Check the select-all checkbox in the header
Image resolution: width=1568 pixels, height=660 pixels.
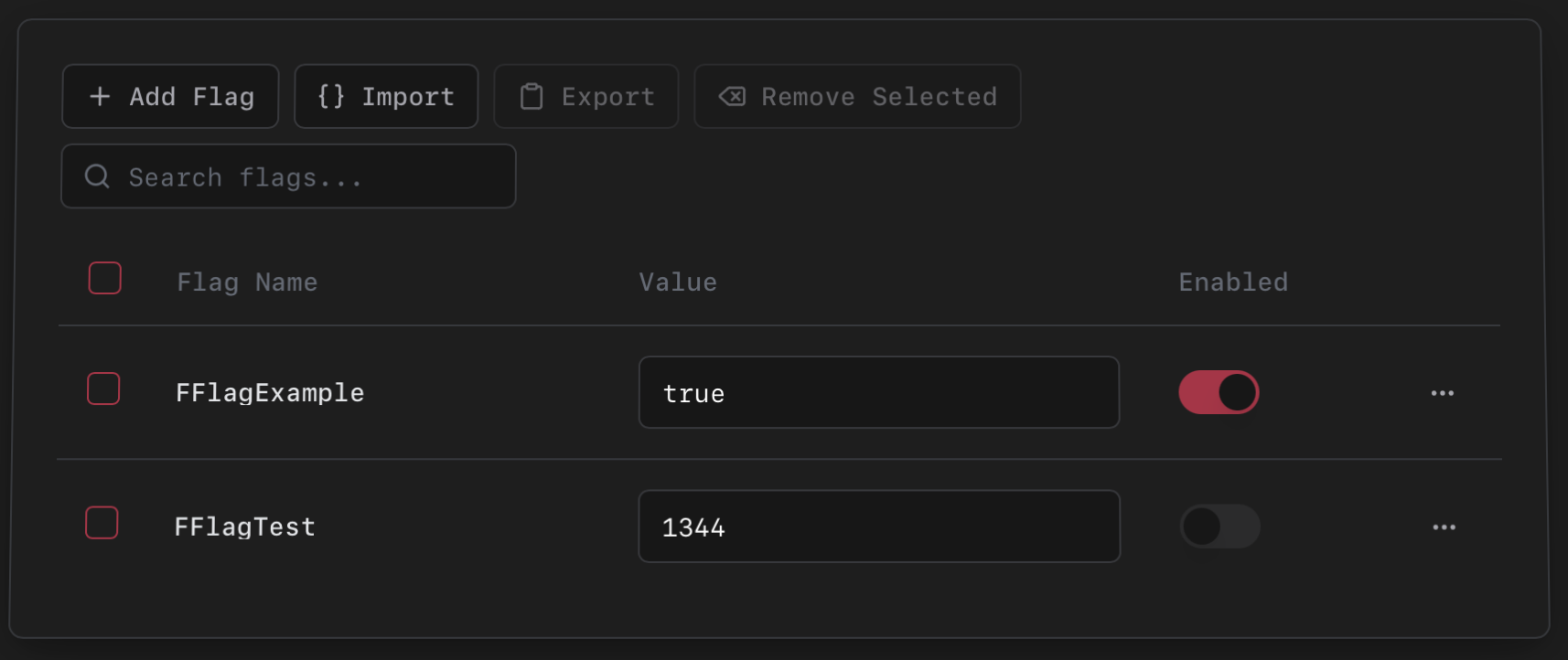(104, 278)
